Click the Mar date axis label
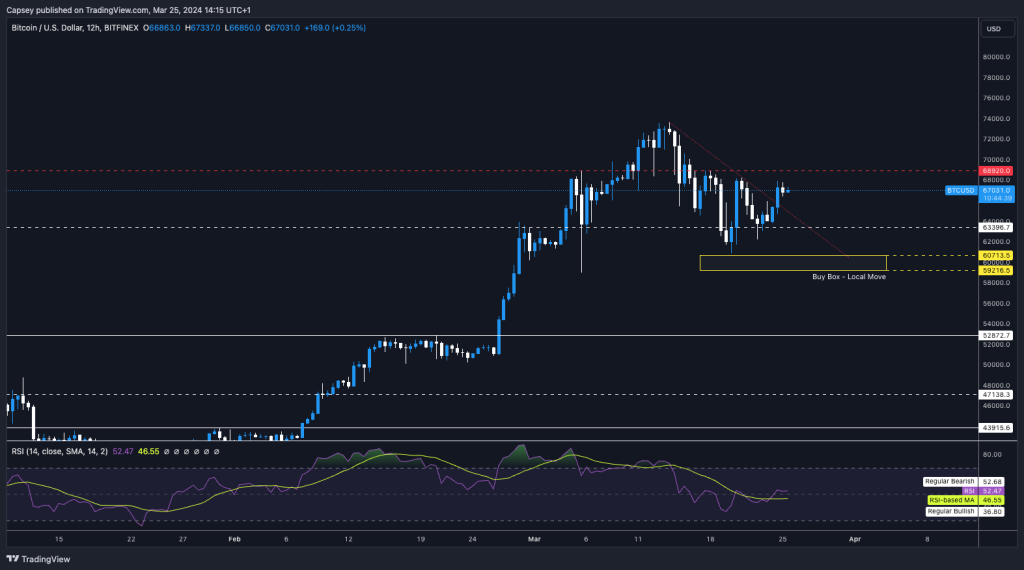The width and height of the screenshot is (1024, 570). pos(534,539)
